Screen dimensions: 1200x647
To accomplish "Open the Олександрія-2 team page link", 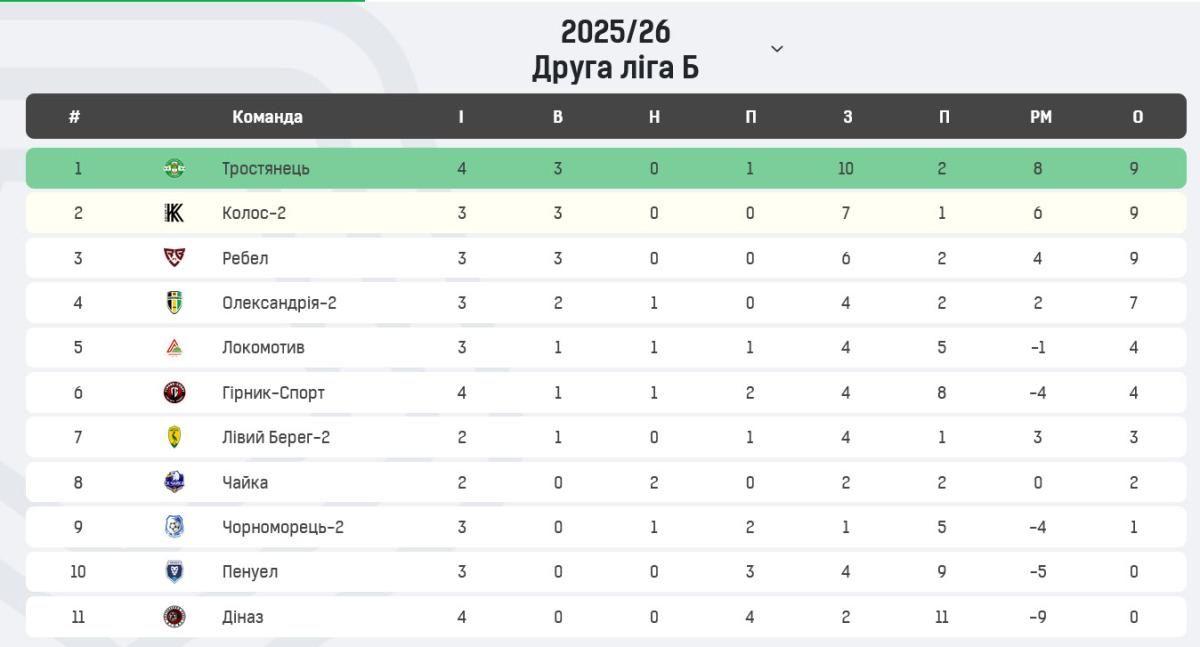I will [279, 303].
